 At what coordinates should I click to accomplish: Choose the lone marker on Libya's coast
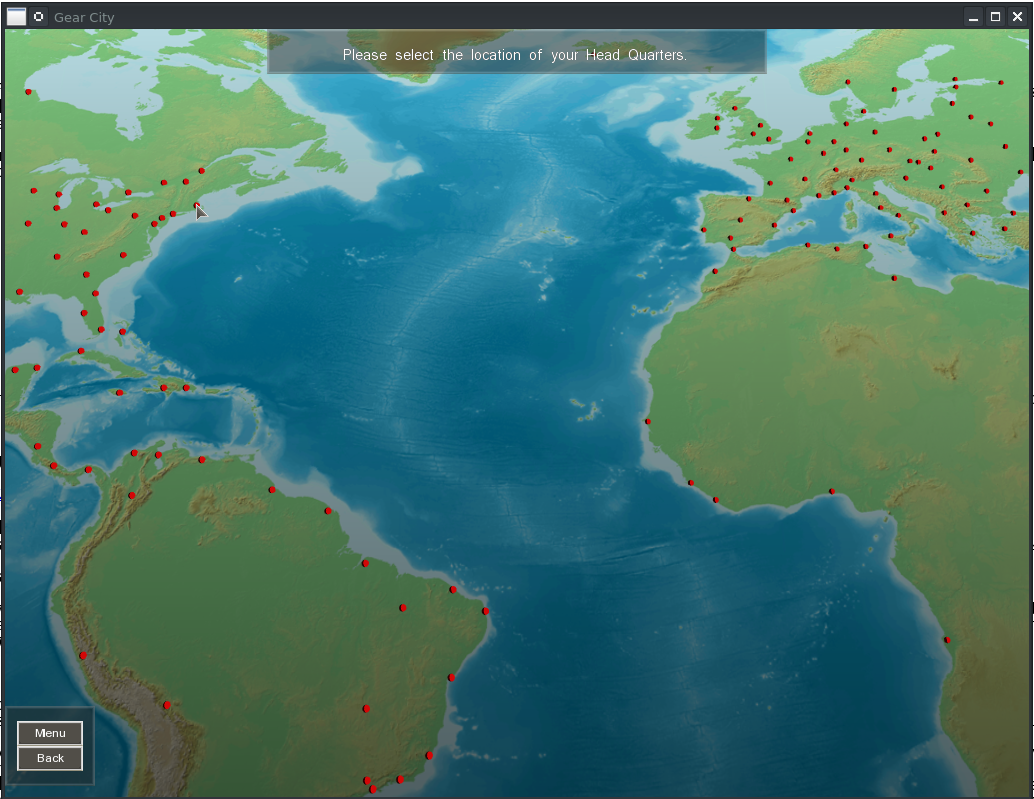pyautogui.click(x=894, y=278)
